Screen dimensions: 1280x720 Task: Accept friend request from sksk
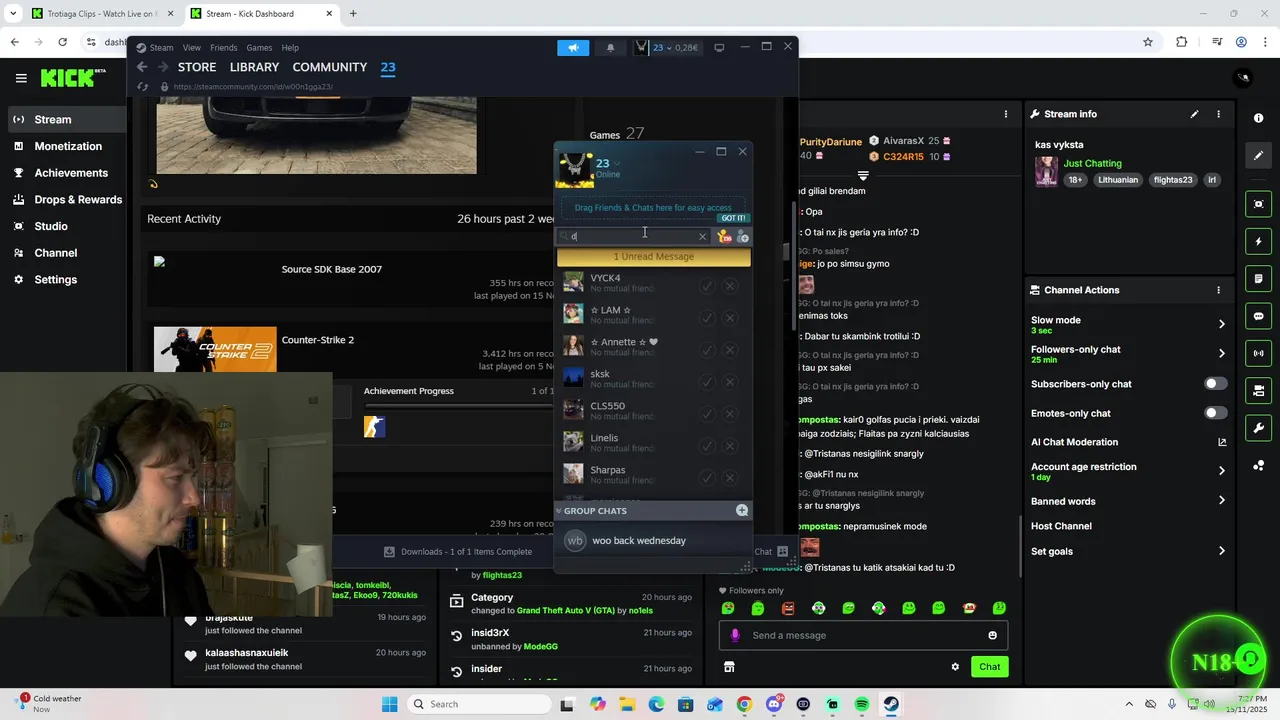click(707, 382)
